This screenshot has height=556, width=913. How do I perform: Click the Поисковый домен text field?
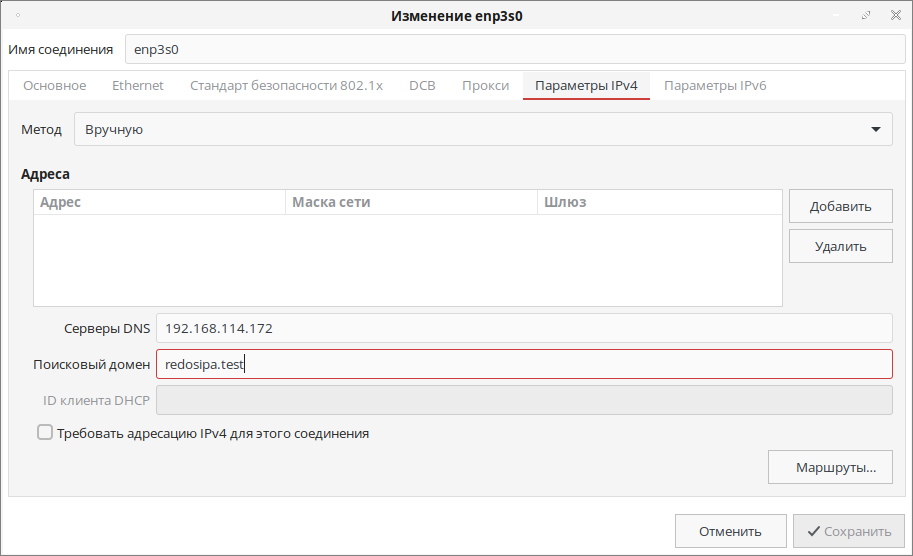coord(523,364)
